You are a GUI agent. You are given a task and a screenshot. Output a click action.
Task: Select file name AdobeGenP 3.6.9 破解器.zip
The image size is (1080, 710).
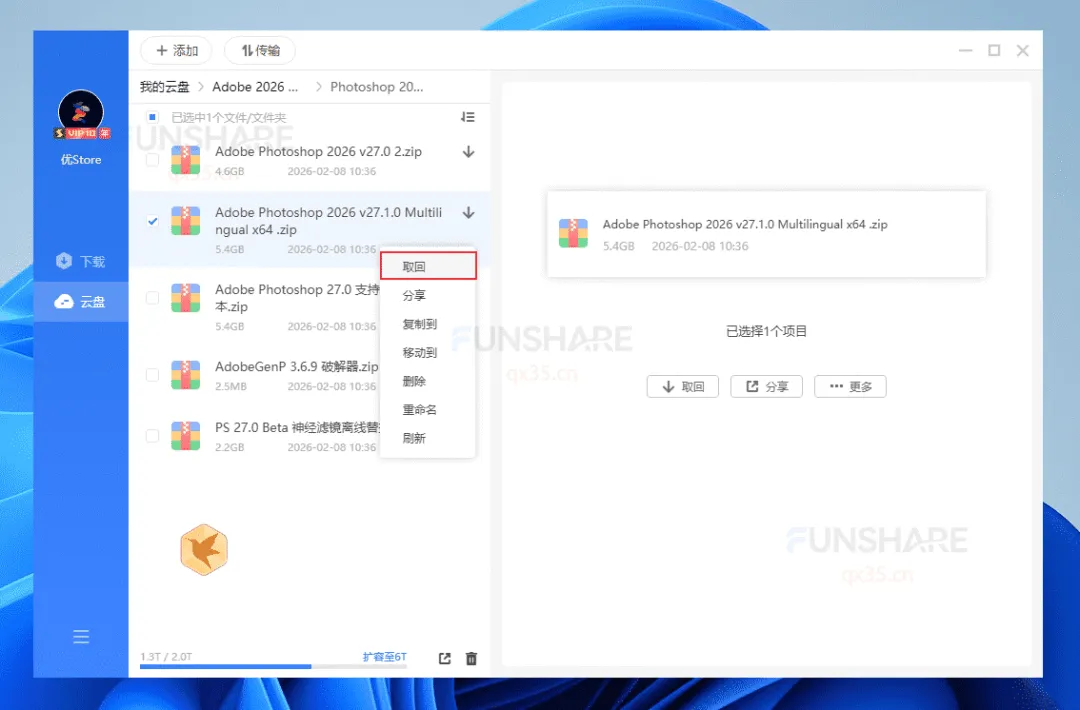[297, 366]
